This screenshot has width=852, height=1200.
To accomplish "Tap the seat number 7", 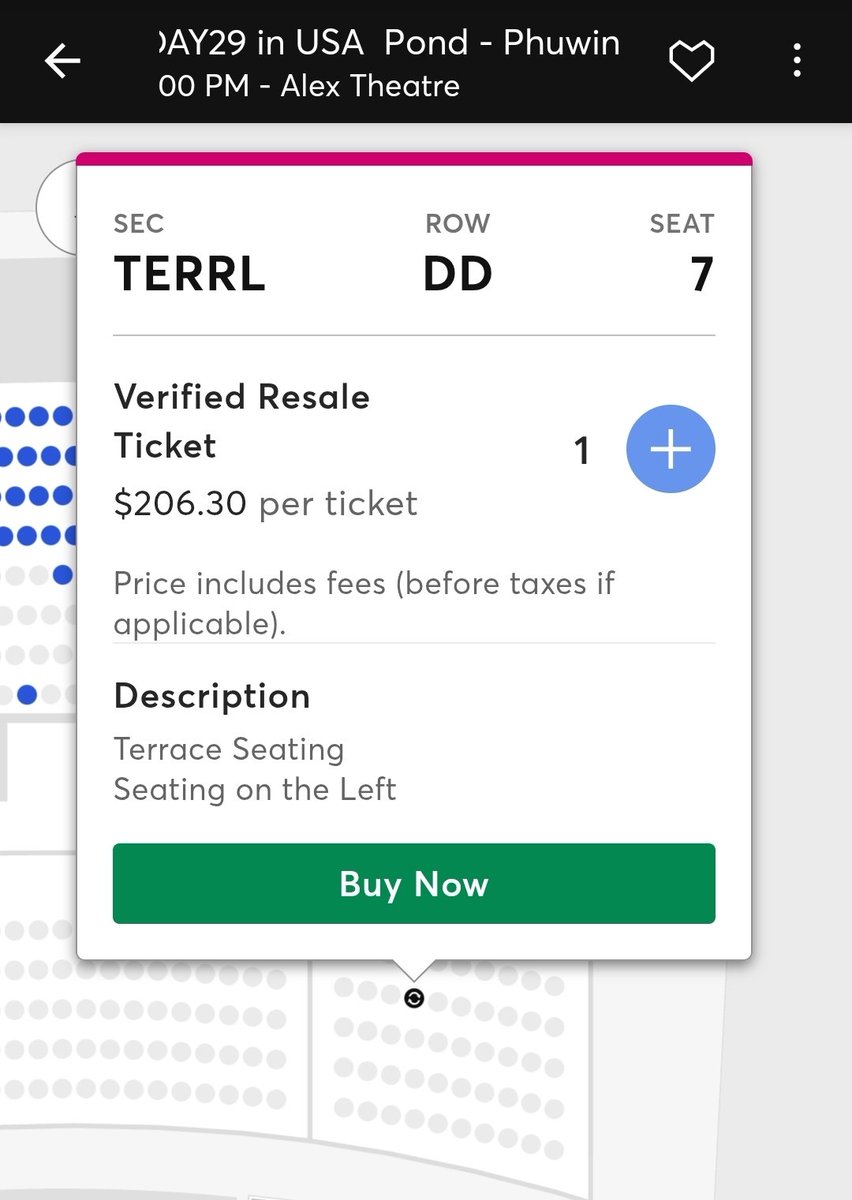I will pos(702,274).
